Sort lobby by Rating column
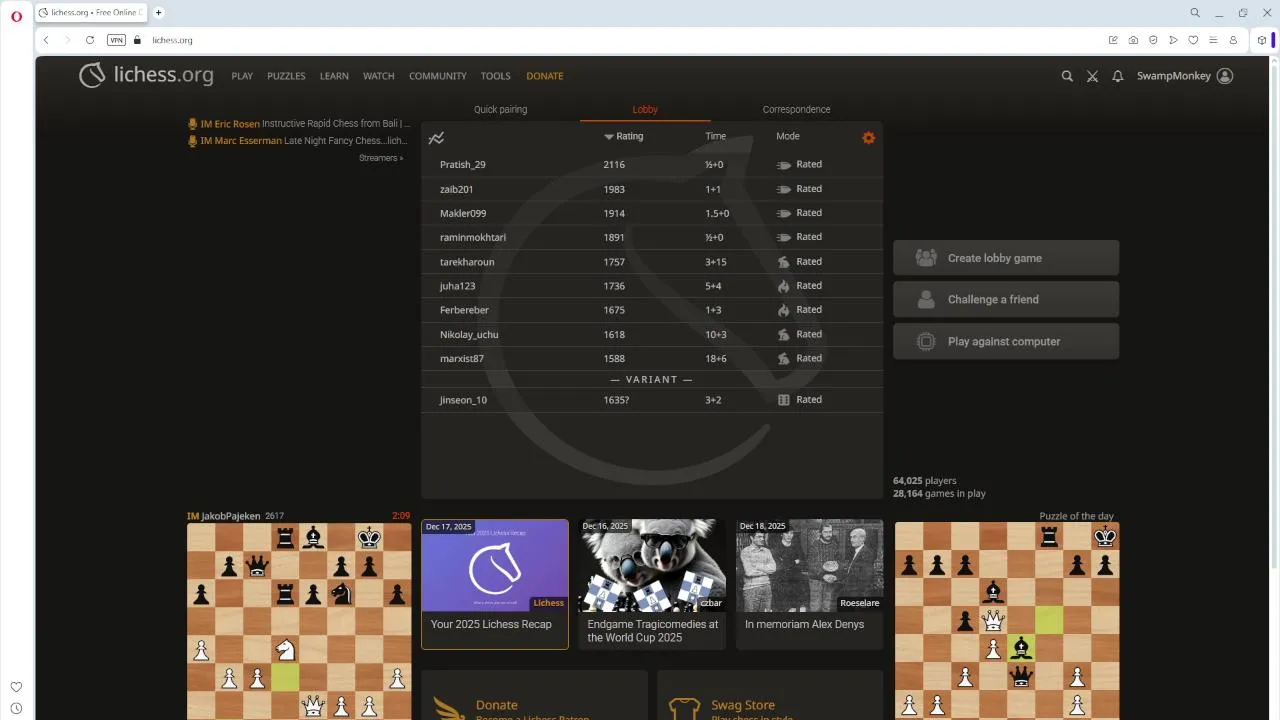 tap(624, 136)
